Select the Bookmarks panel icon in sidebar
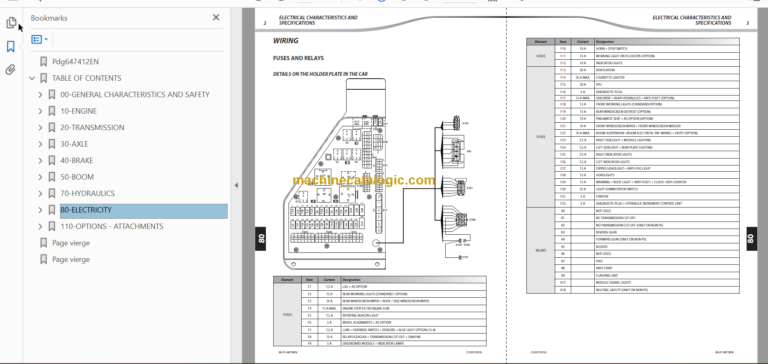This screenshot has height=364, width=768. [10, 47]
